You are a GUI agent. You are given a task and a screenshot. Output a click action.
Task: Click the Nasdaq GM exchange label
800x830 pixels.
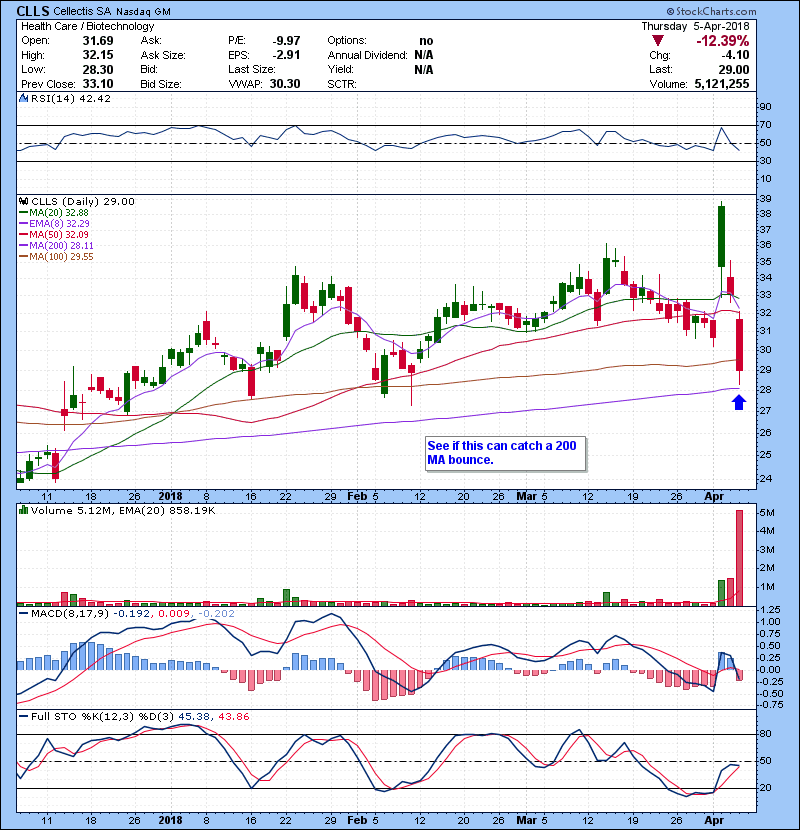point(143,12)
